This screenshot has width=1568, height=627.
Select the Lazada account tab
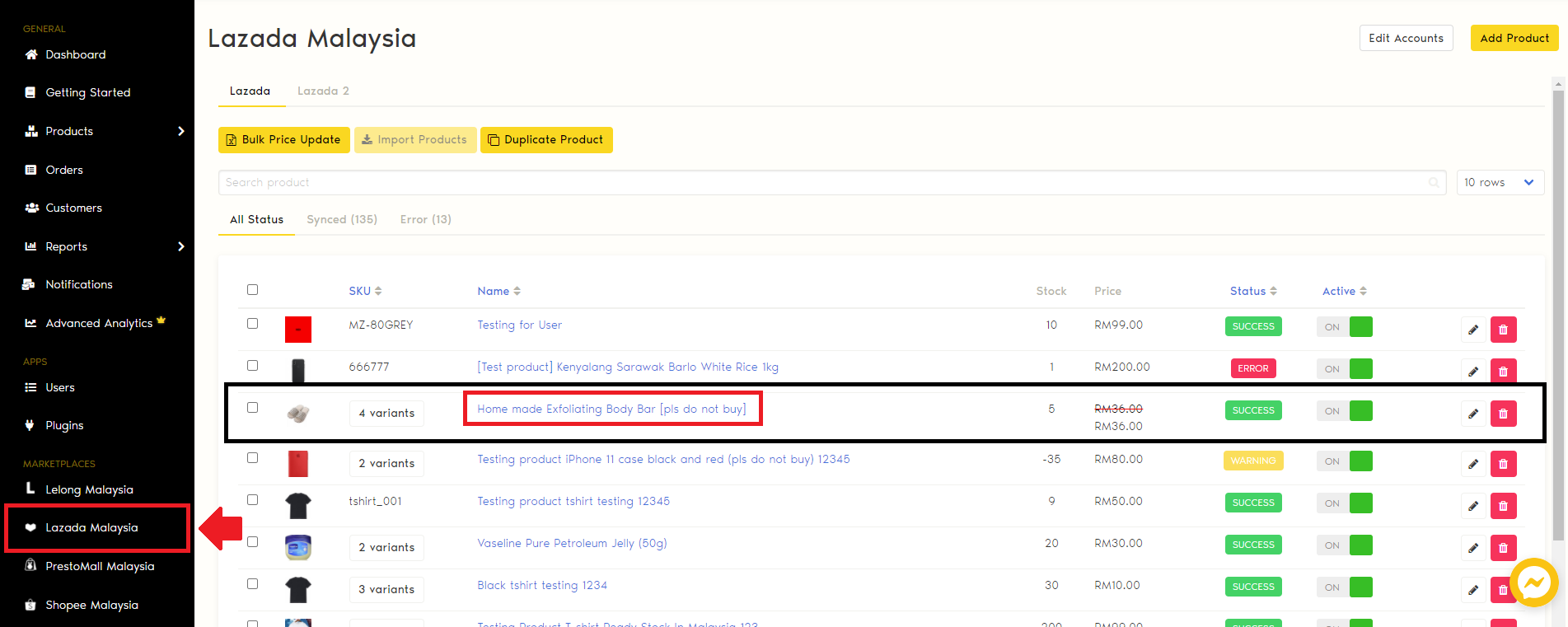point(250,91)
